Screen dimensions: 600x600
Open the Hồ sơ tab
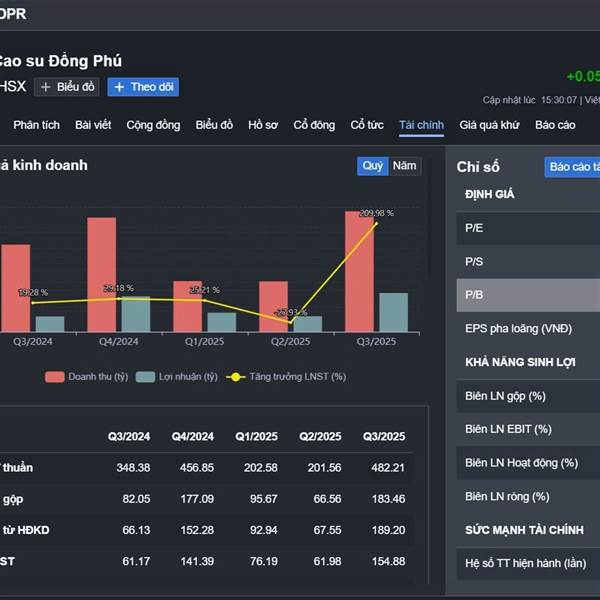coord(263,125)
